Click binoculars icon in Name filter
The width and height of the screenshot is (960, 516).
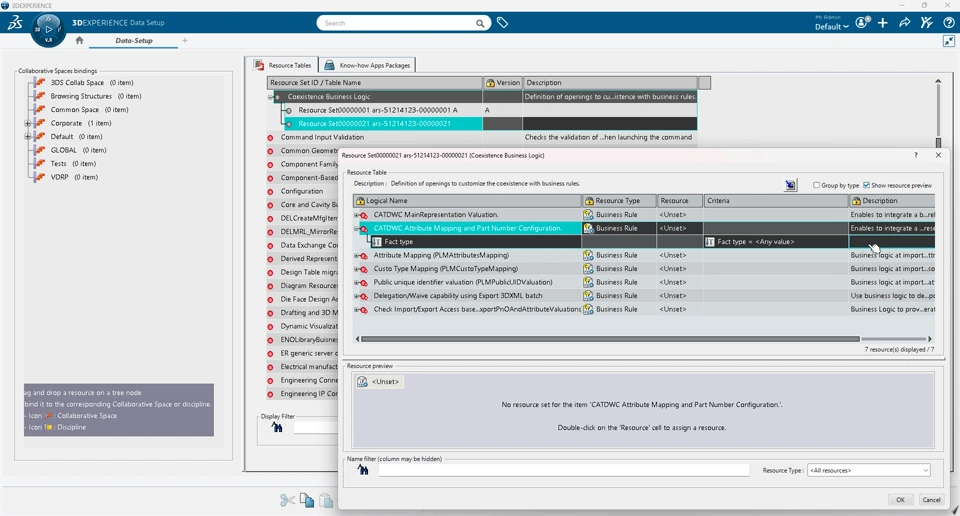pyautogui.click(x=363, y=470)
